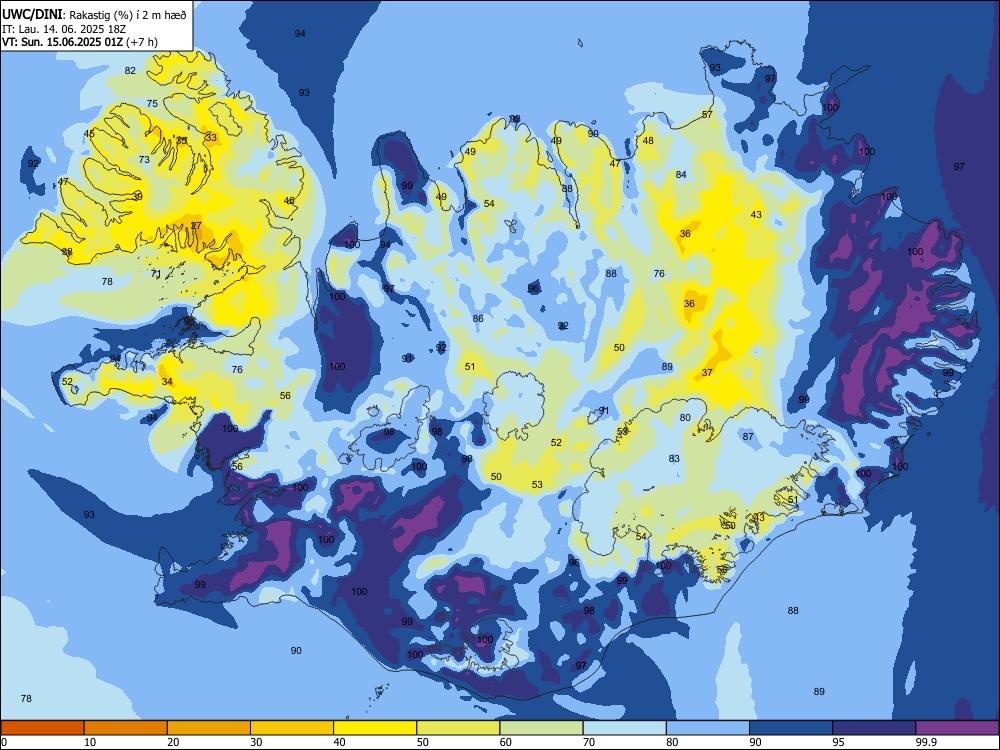The image size is (1000, 750).
Task: Click the map value '75'
Action: tap(152, 103)
